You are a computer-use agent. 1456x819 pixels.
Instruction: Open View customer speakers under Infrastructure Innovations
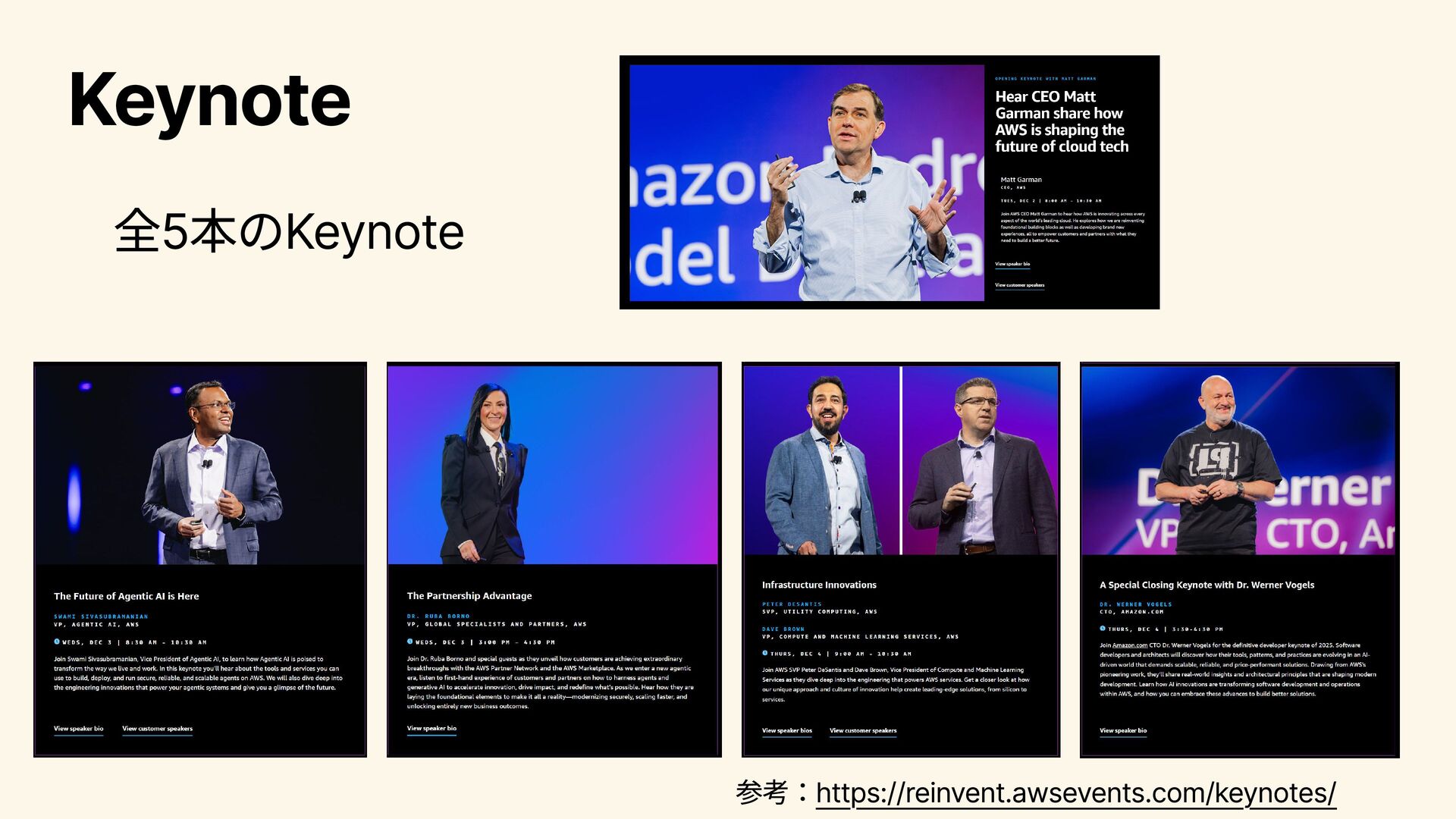click(x=863, y=731)
